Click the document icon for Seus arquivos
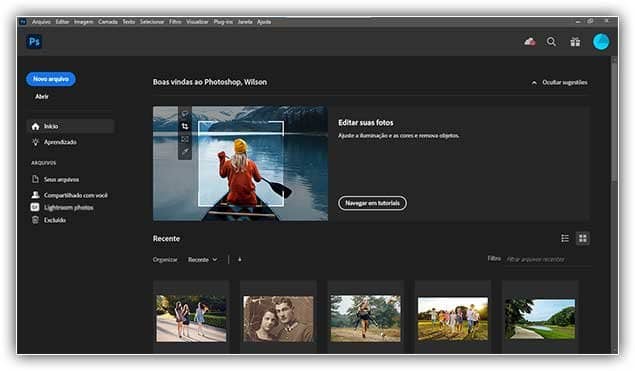Image resolution: width=635 pixels, height=371 pixels. [x=36, y=179]
